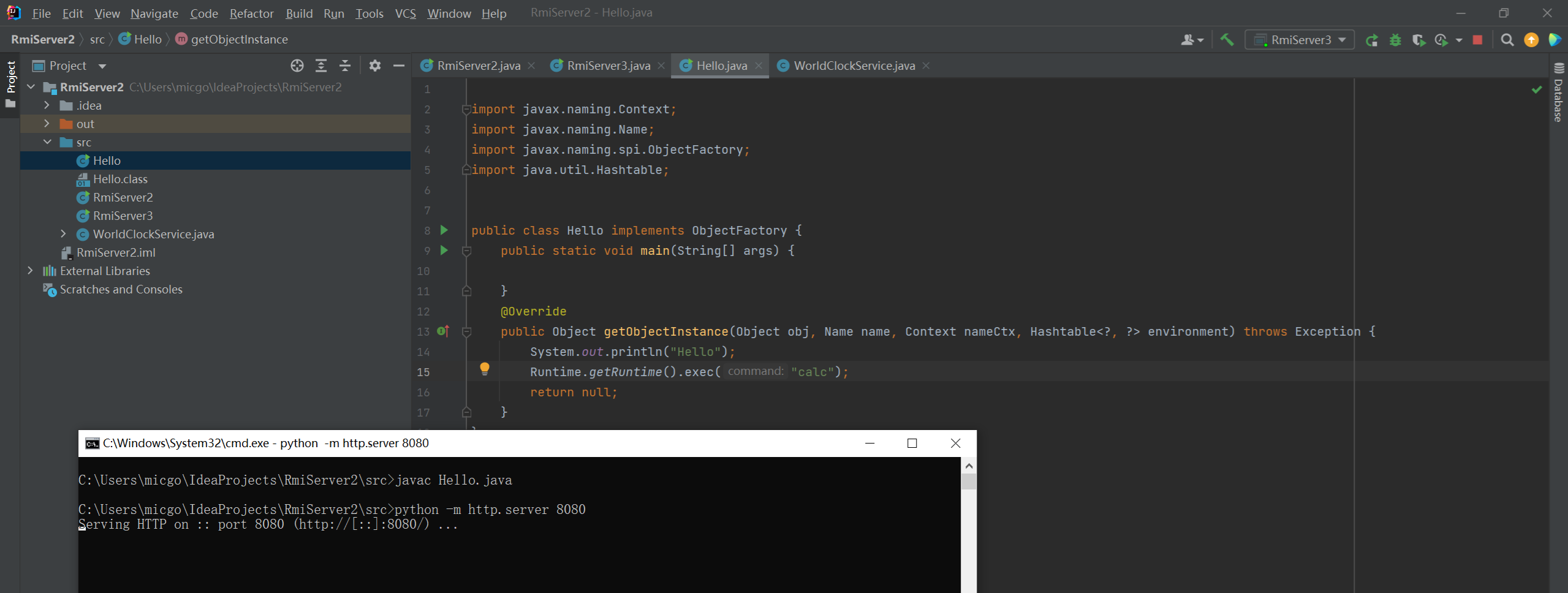1568x593 pixels.
Task: Switch to the RmiServer3.java tab
Action: [608, 66]
